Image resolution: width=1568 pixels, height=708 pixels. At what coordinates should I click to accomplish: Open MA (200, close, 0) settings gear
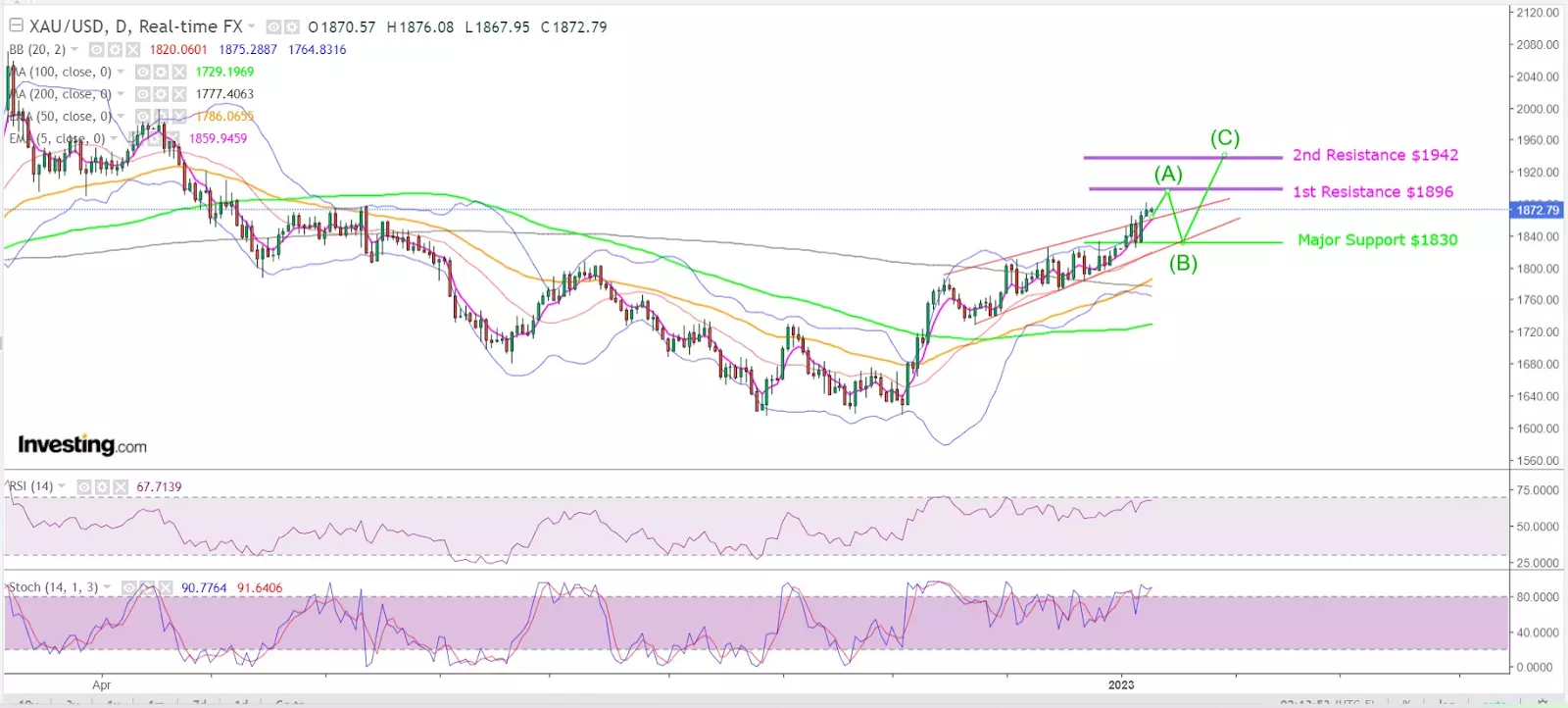pyautogui.click(x=161, y=94)
